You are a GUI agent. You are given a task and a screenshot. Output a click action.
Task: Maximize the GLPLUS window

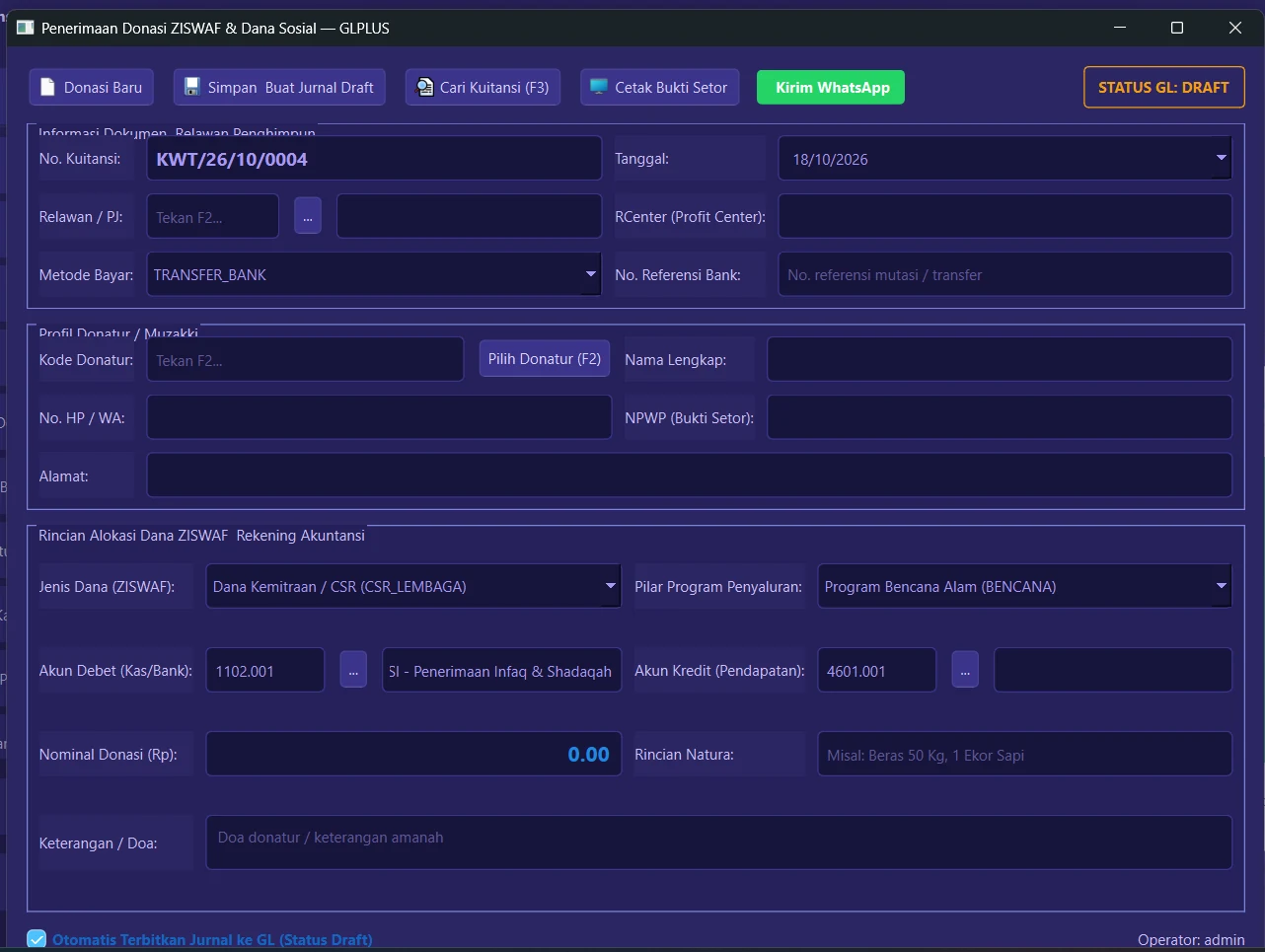[x=1177, y=28]
